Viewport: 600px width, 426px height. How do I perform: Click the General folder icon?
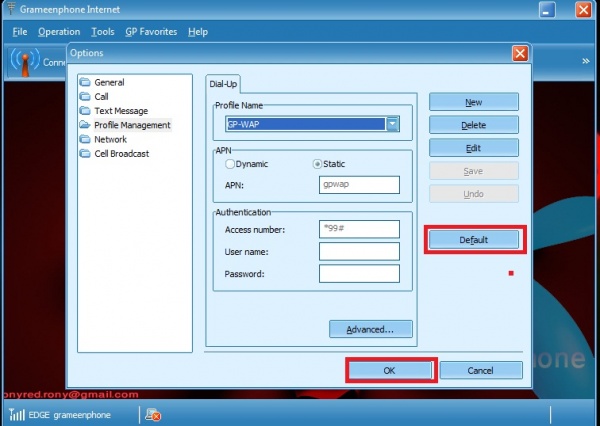pyautogui.click(x=85, y=82)
